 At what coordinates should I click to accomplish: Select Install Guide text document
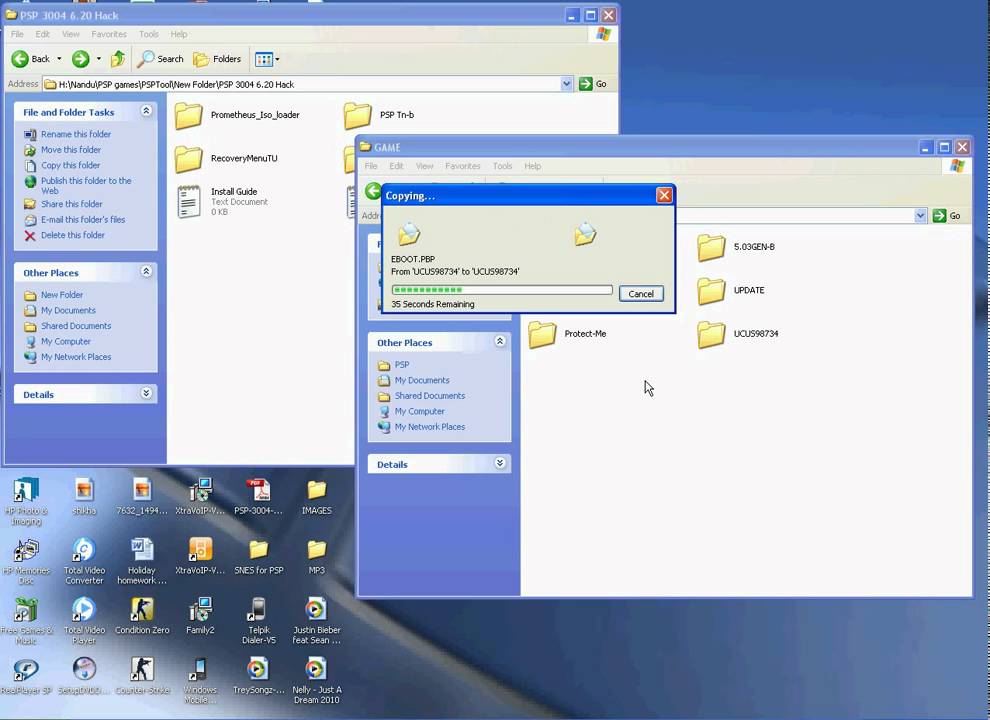click(x=222, y=201)
